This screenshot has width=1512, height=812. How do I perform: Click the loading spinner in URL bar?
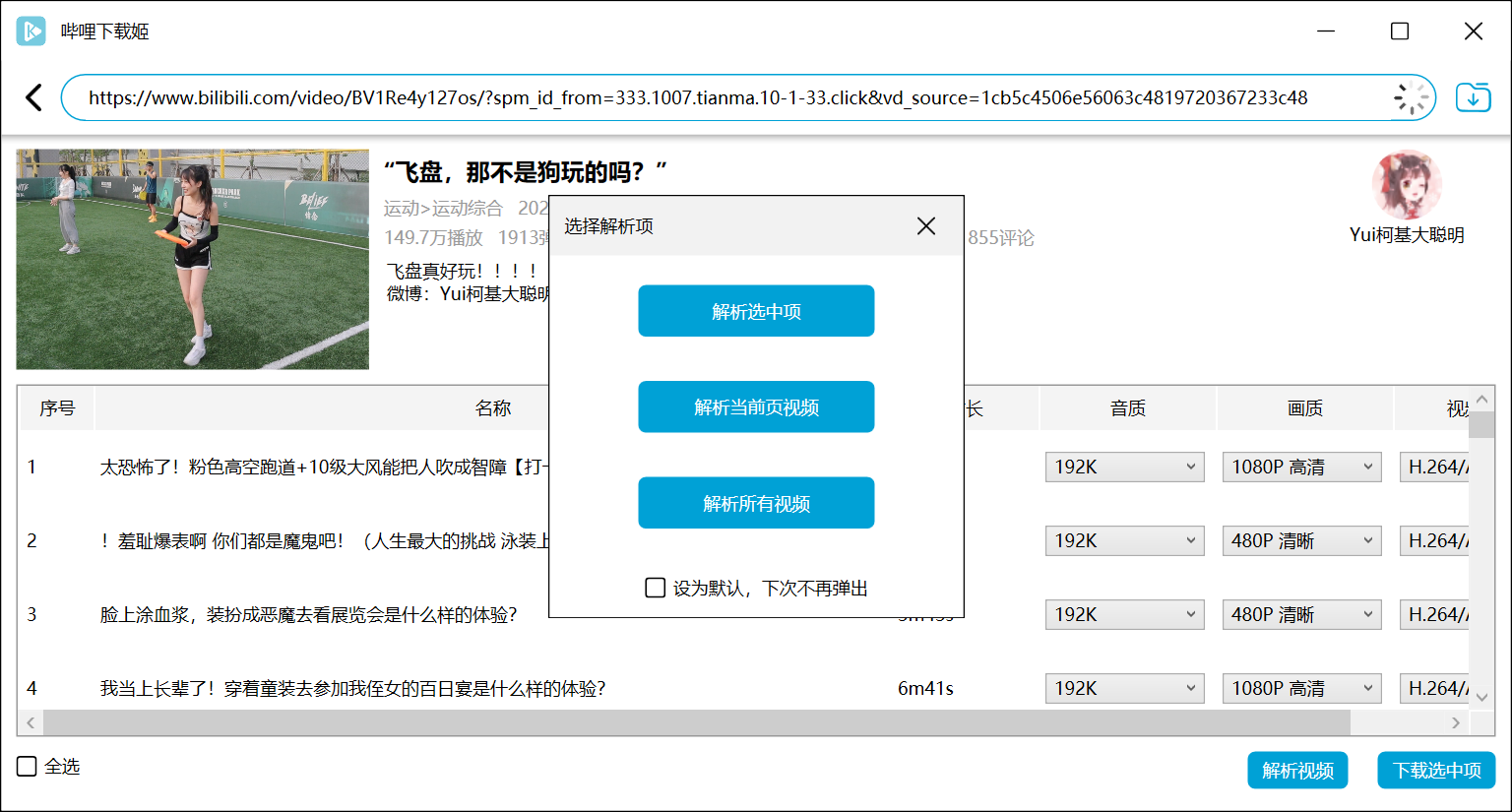1411,97
